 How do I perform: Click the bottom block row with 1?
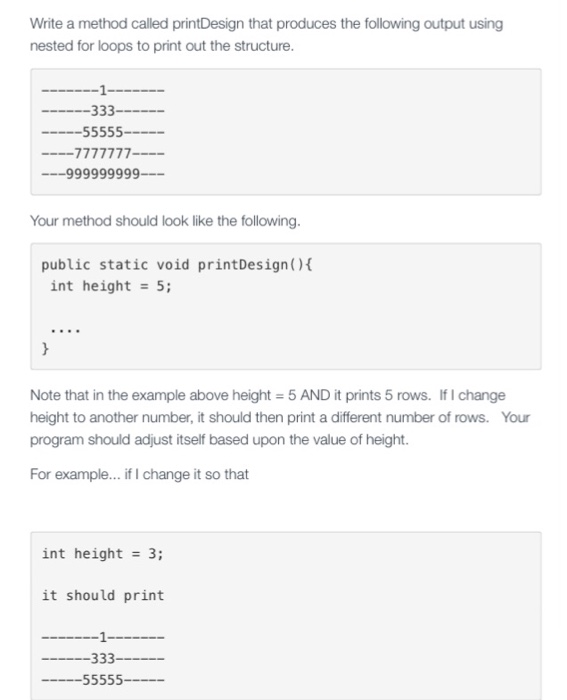pyautogui.click(x=103, y=637)
